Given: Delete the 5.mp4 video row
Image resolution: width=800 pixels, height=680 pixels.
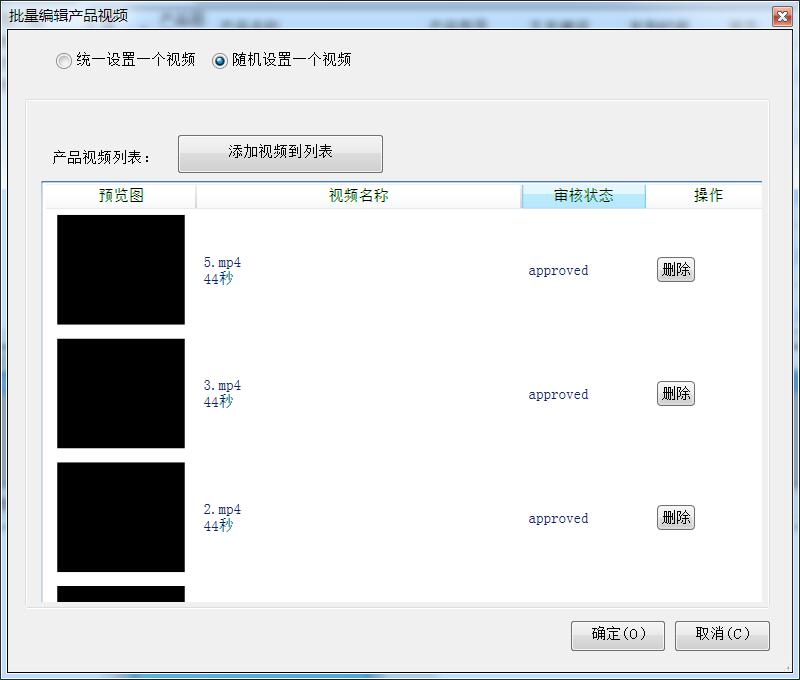Looking at the screenshot, I should [x=676, y=269].
